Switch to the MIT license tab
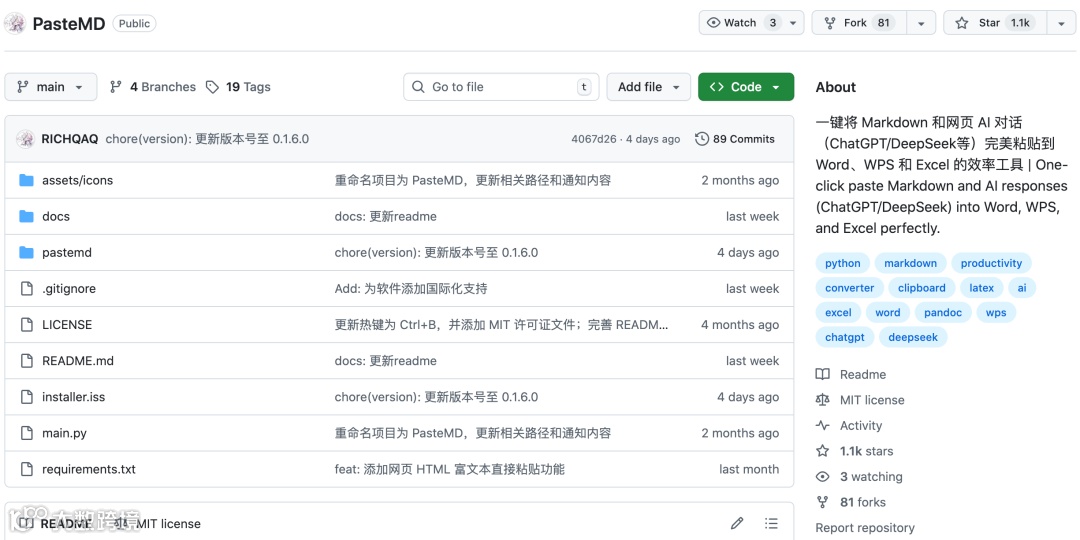The image size is (1080, 540). (160, 524)
